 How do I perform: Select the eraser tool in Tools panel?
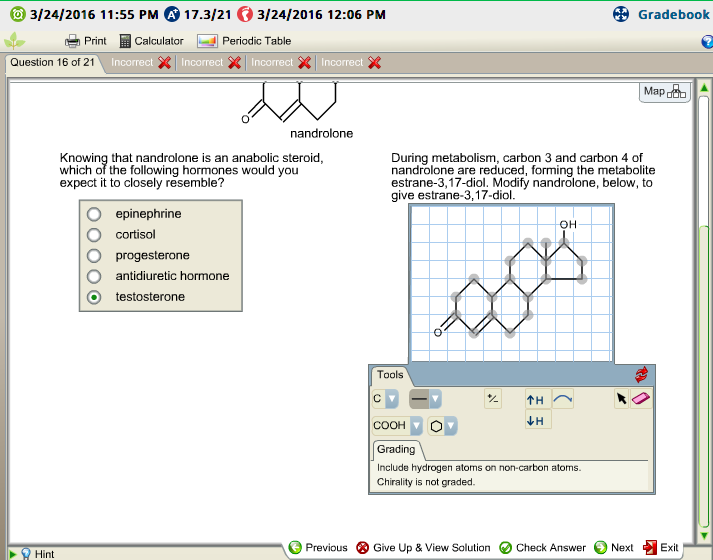point(642,399)
